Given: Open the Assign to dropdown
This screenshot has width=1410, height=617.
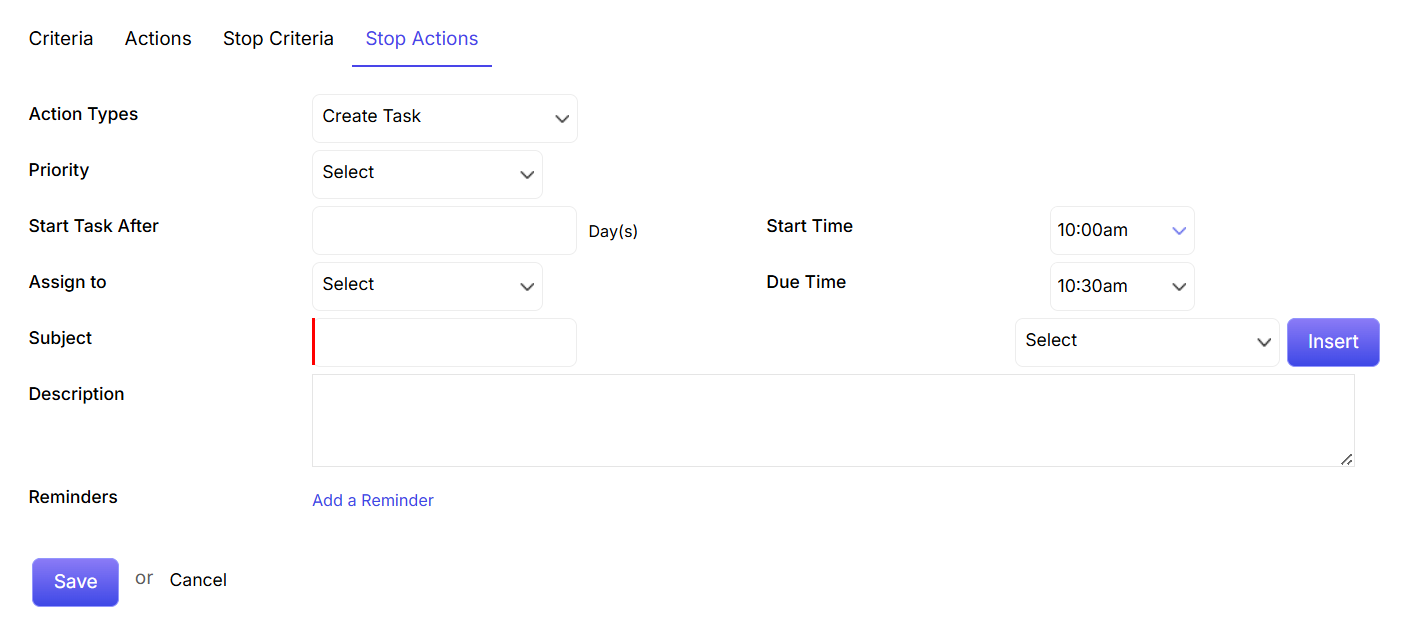Looking at the screenshot, I should pyautogui.click(x=427, y=286).
